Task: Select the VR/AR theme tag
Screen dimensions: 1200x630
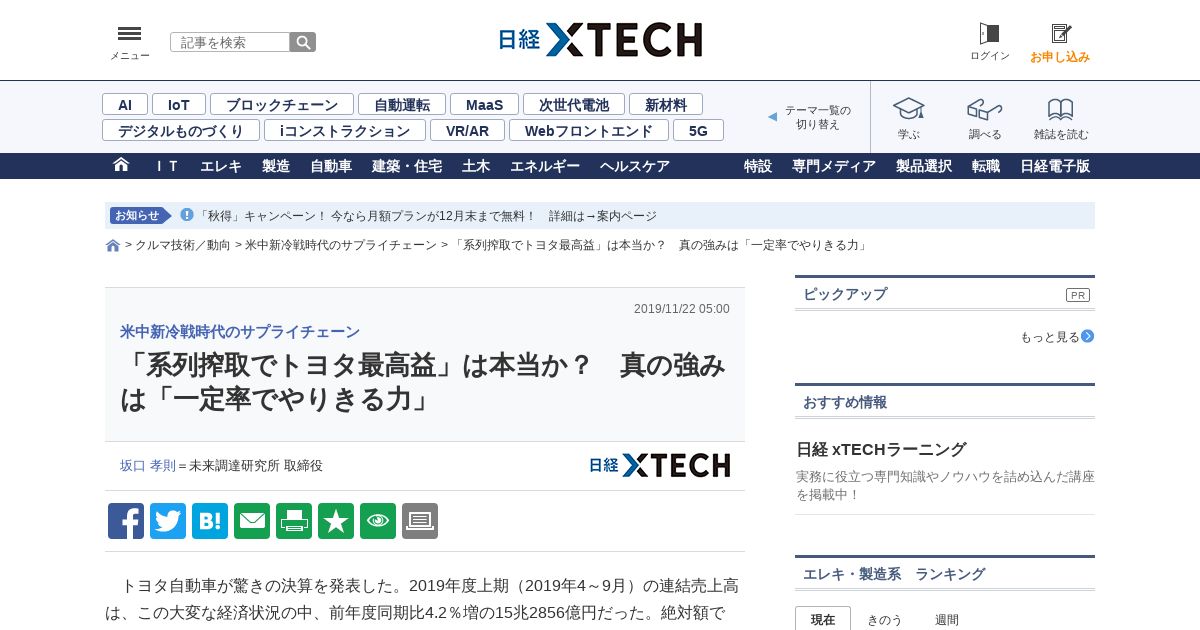Action: (468, 130)
